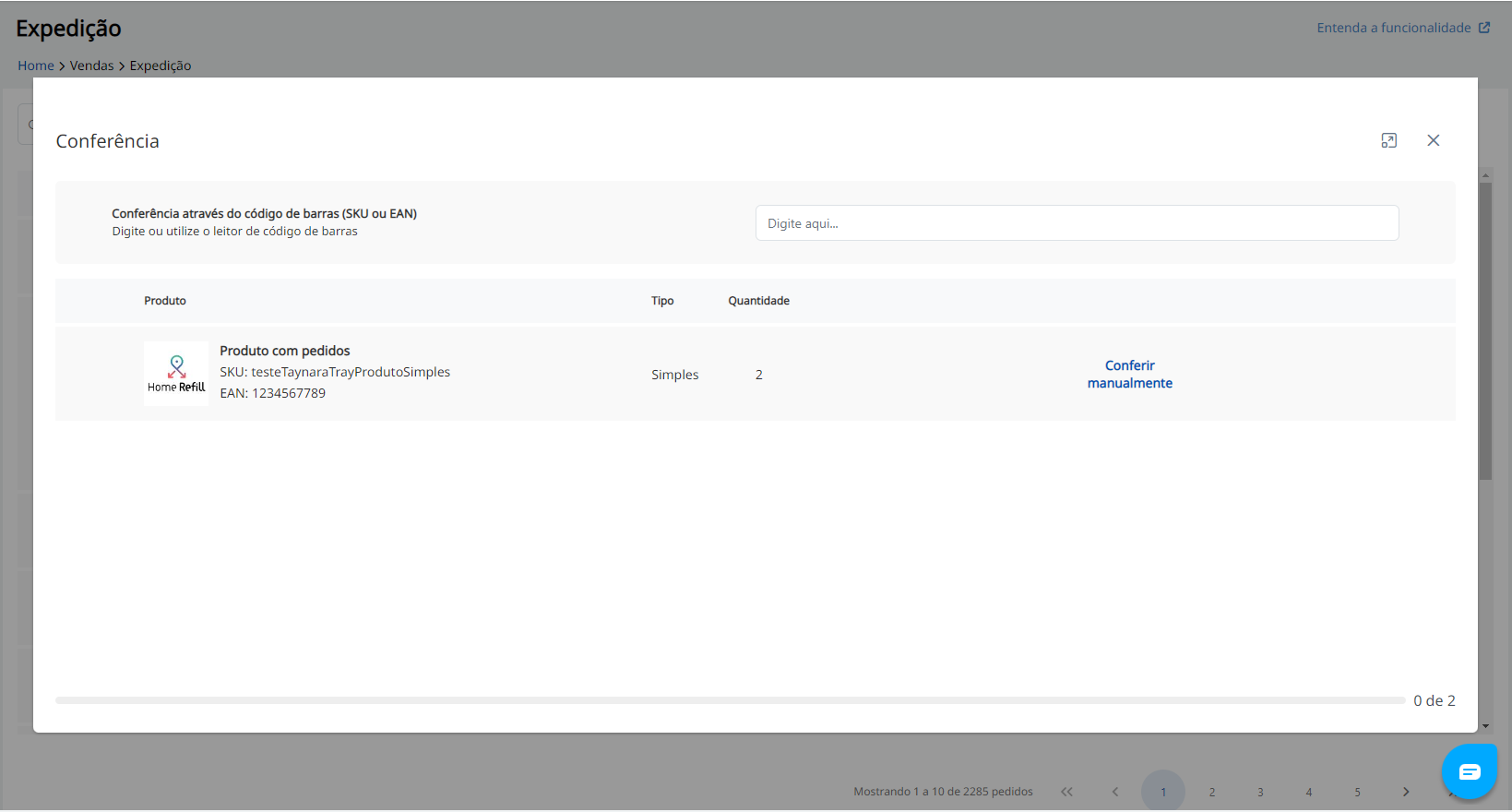Go to next page chevron
1512x812 pixels.
tap(1406, 792)
